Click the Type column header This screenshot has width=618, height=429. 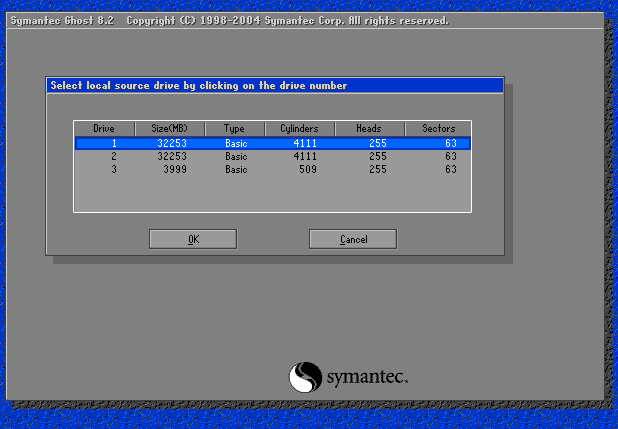(x=234, y=129)
